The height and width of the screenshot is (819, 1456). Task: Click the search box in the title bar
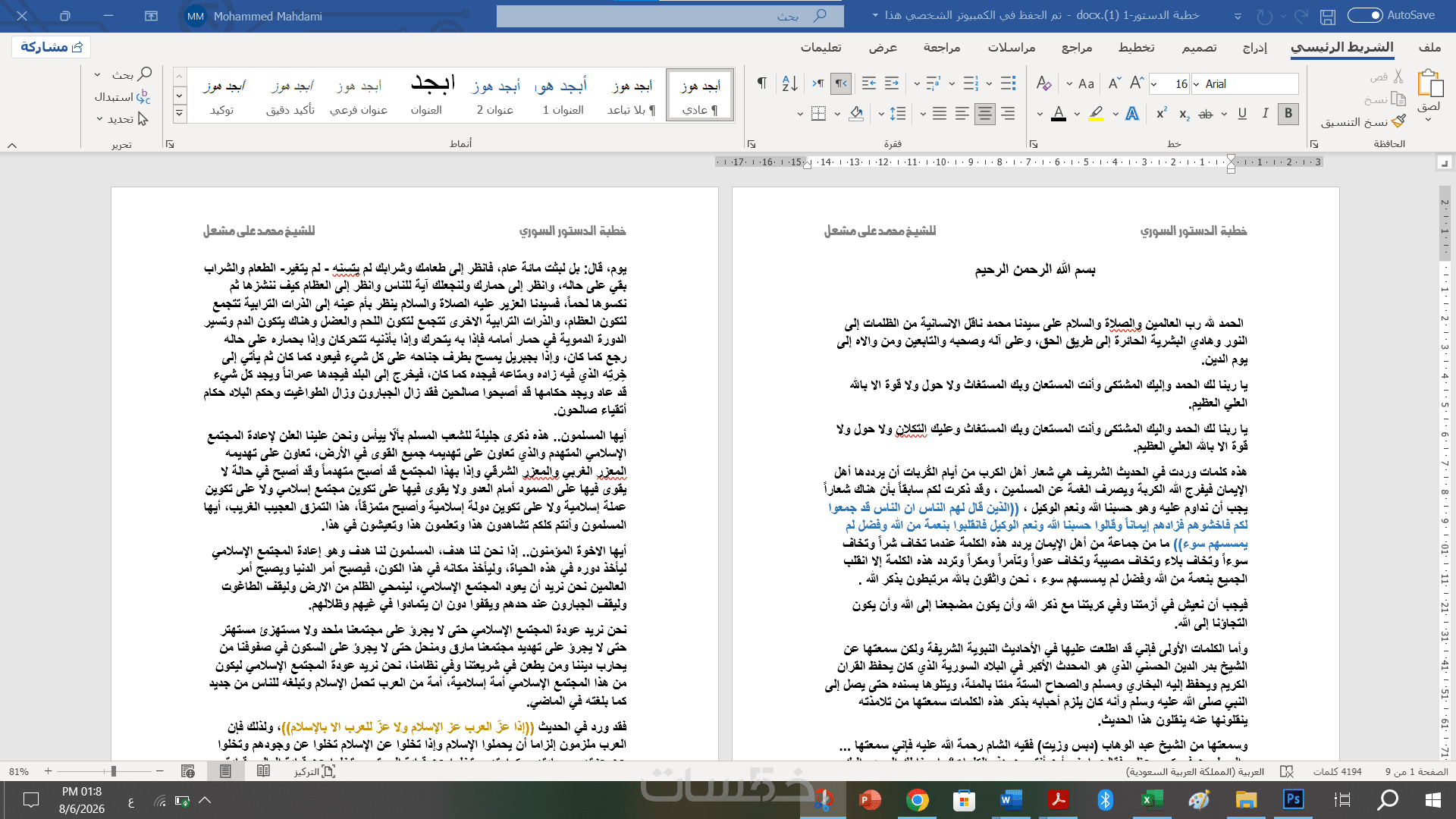670,16
